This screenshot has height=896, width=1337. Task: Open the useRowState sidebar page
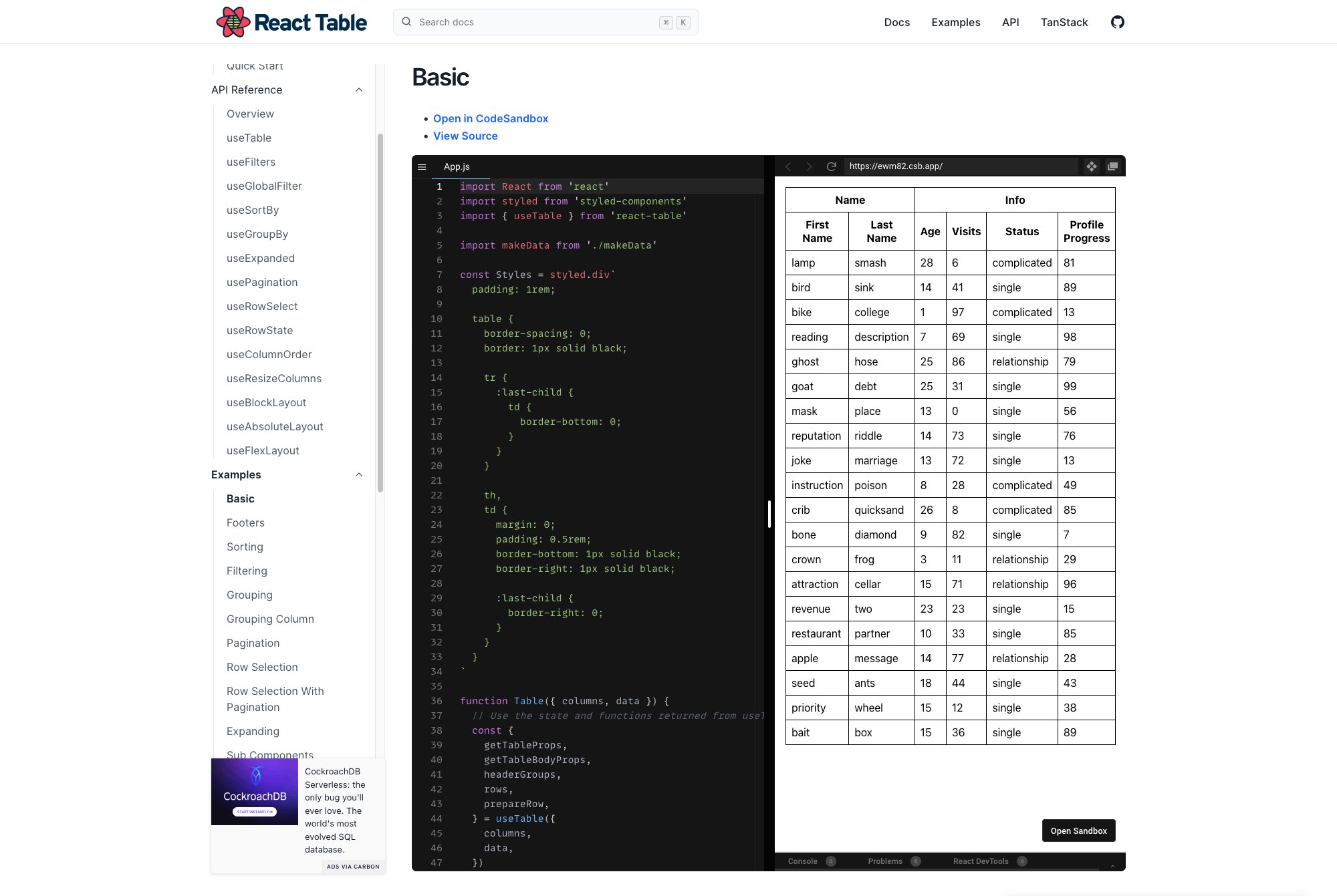click(x=259, y=330)
